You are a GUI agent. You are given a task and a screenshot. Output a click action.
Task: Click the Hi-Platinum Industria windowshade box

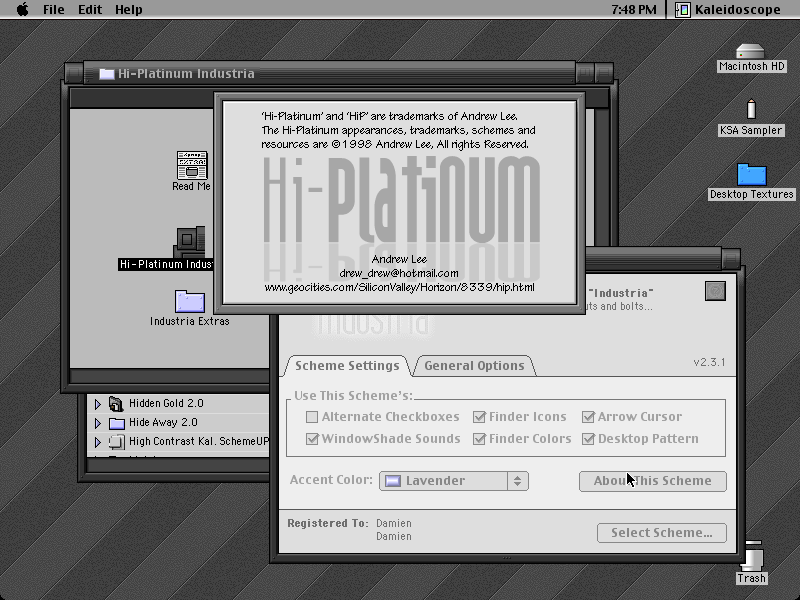click(604, 73)
